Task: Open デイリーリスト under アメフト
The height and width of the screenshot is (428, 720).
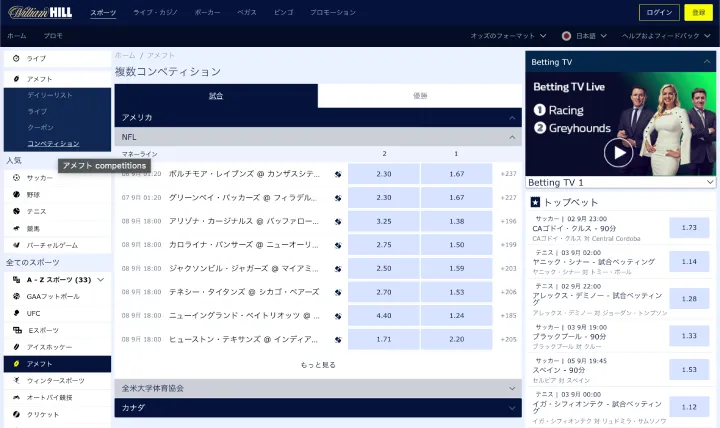Action: [50, 95]
